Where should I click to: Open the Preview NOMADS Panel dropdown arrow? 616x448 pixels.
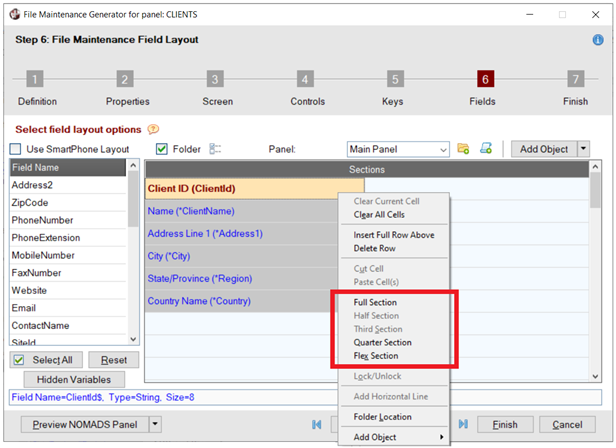point(155,424)
